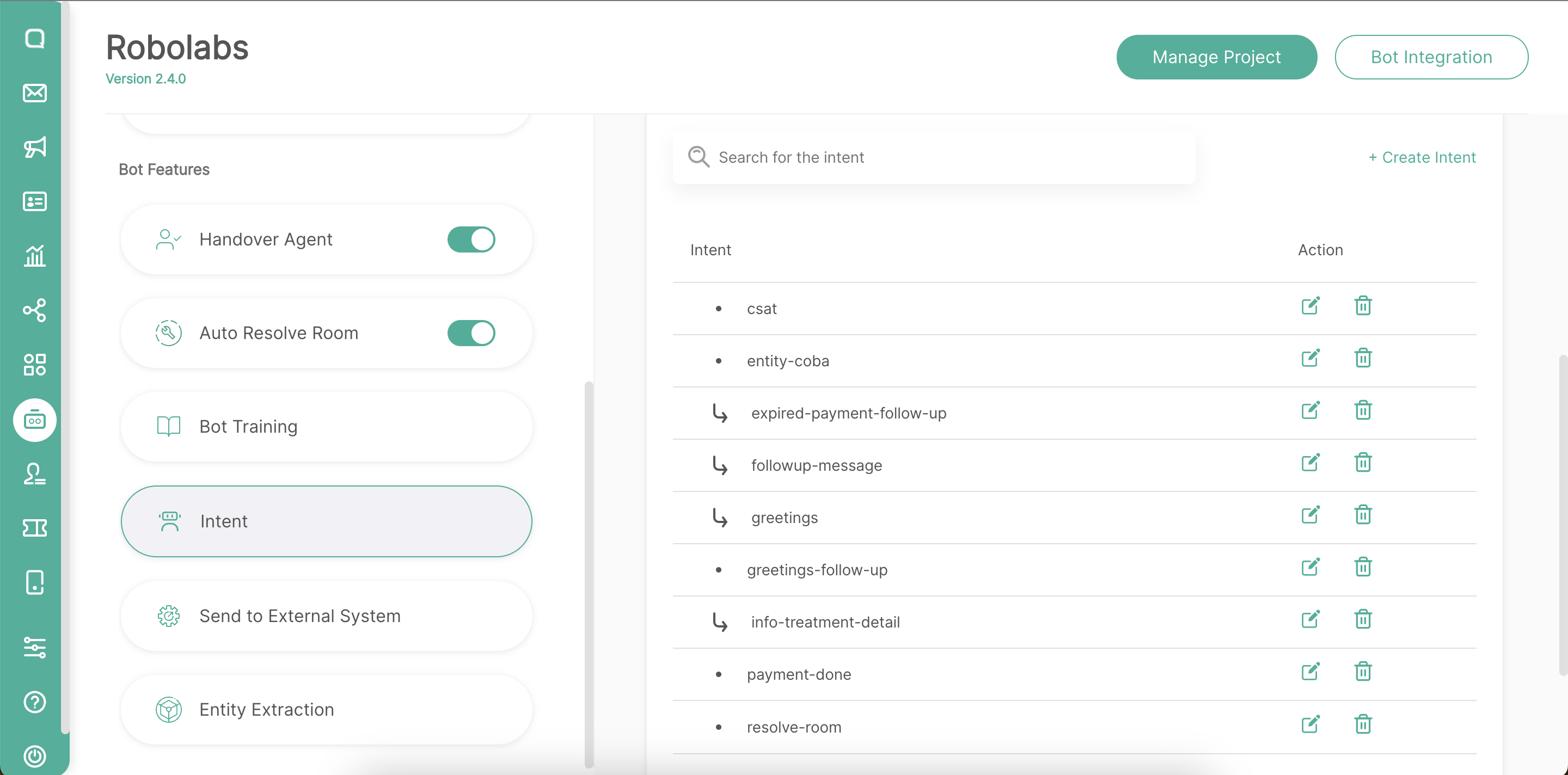Viewport: 1568px width, 775px height.
Task: Open the inbox envelope icon in sidebar
Action: pos(35,93)
